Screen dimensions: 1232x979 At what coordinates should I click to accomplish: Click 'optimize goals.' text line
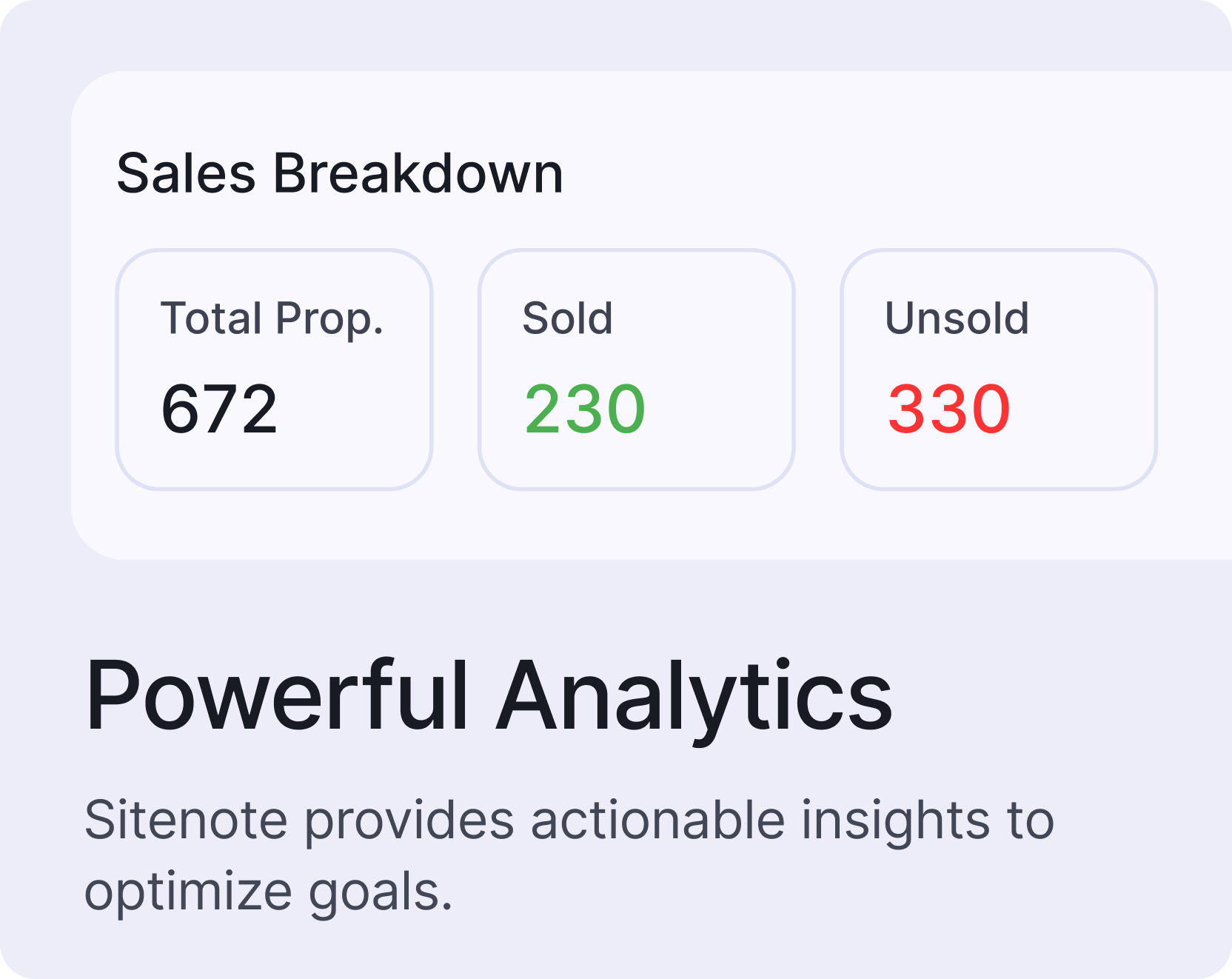coord(268,892)
